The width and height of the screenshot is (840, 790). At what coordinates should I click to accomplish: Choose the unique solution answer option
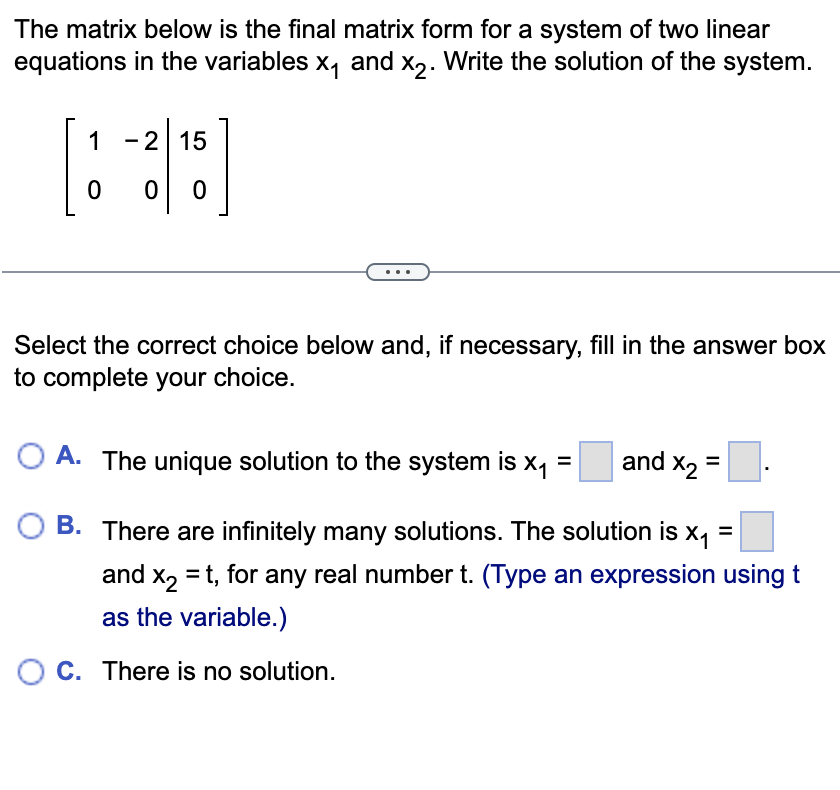(x=31, y=457)
